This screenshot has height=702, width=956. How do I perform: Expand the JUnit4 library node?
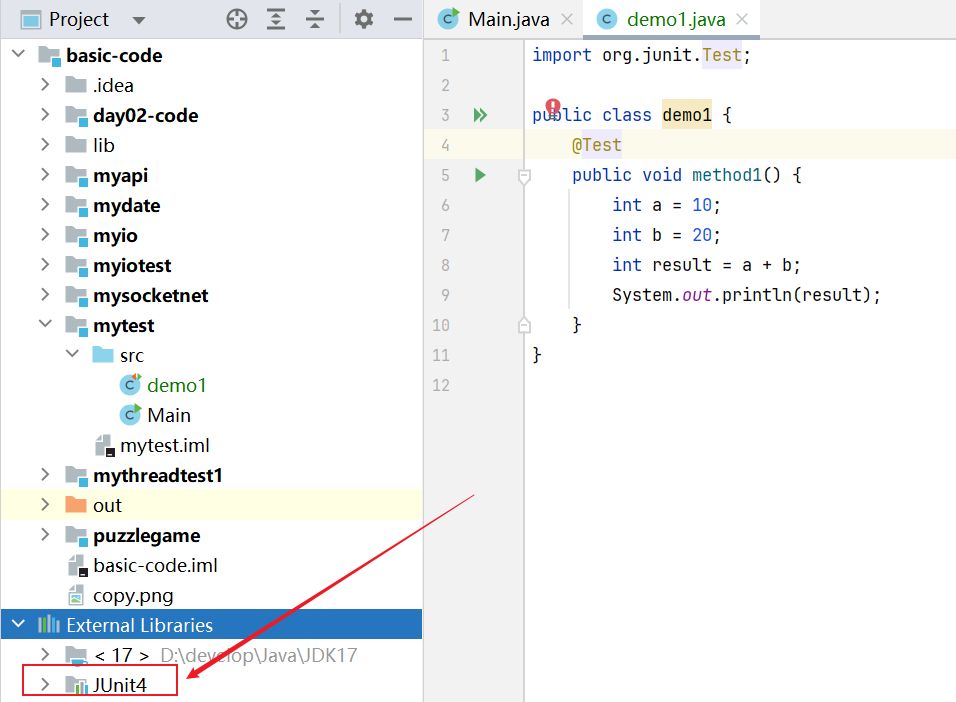tap(45, 684)
